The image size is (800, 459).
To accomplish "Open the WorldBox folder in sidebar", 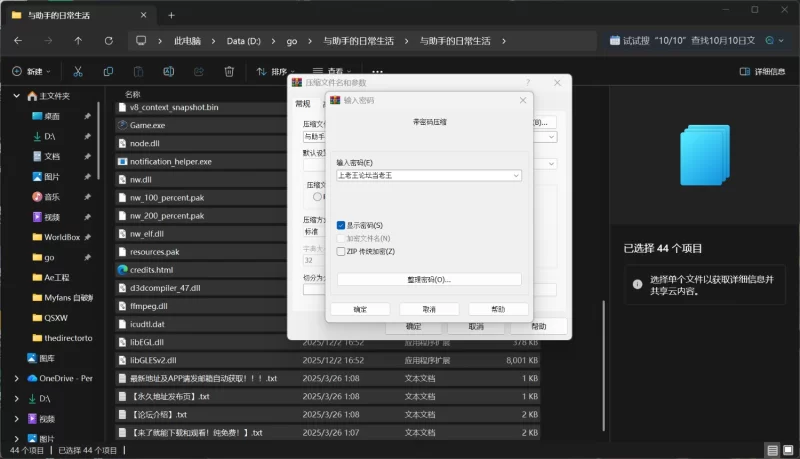I will (x=56, y=237).
